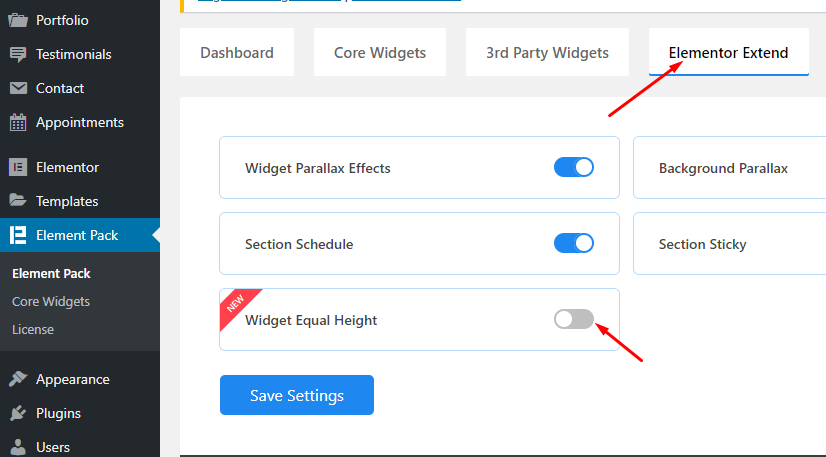Turn off the Section Schedule switch

574,243
